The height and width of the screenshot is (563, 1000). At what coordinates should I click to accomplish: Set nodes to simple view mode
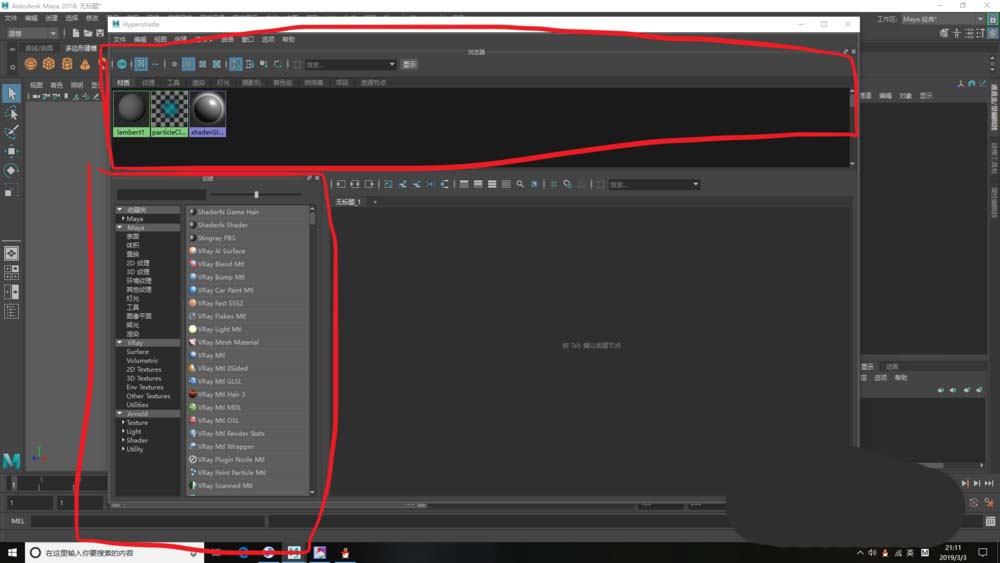pyautogui.click(x=464, y=184)
